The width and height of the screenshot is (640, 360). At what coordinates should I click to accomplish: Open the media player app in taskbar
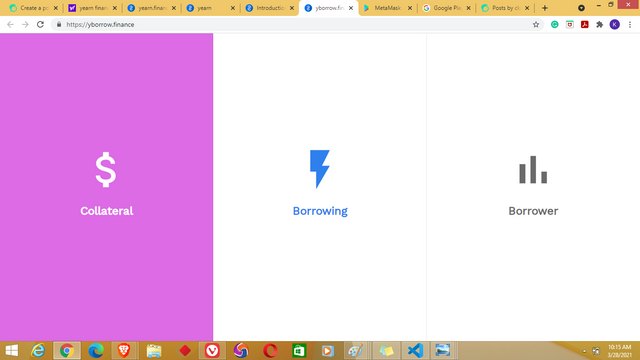click(327, 350)
